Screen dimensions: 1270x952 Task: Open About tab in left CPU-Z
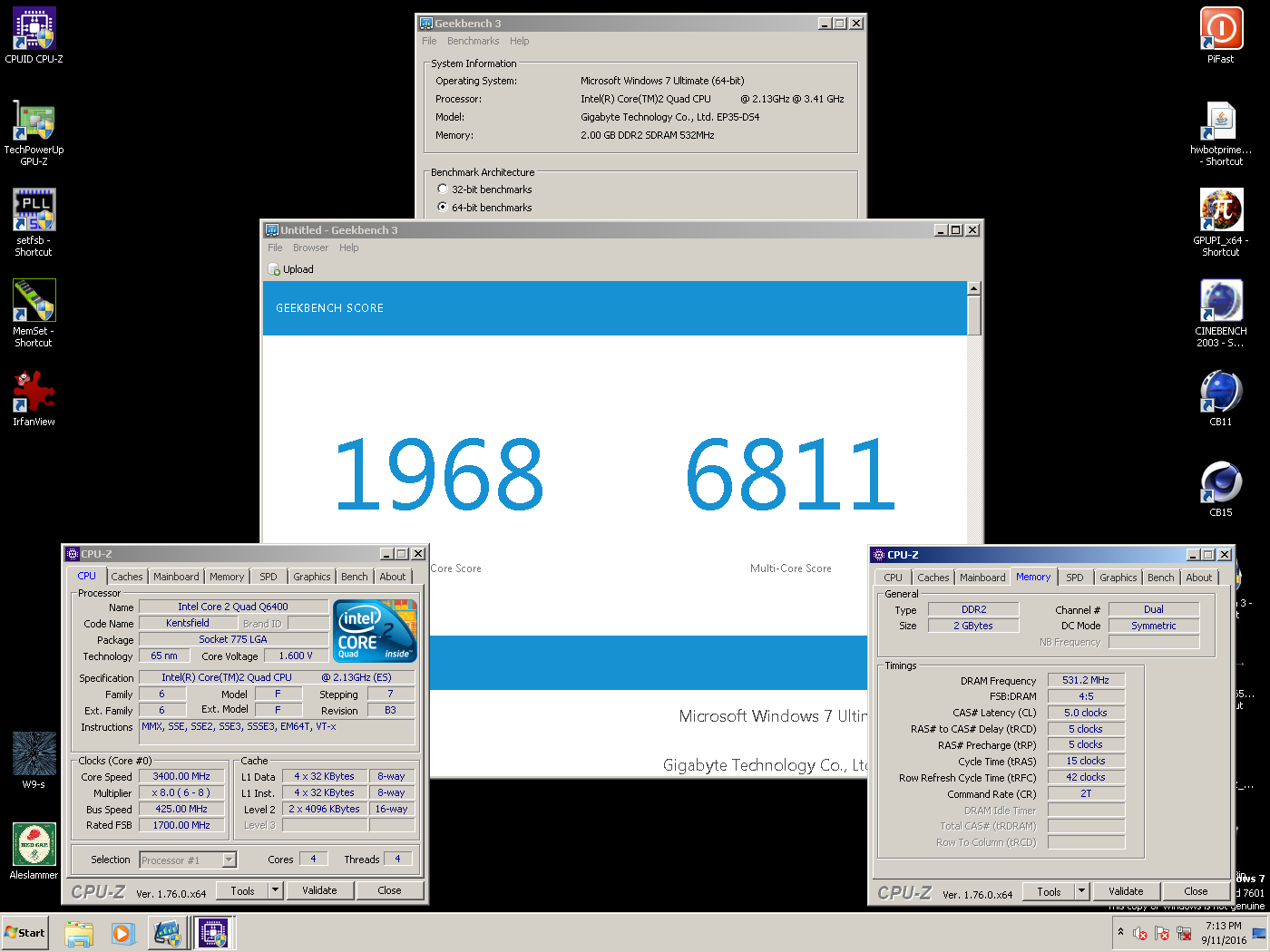coord(393,577)
